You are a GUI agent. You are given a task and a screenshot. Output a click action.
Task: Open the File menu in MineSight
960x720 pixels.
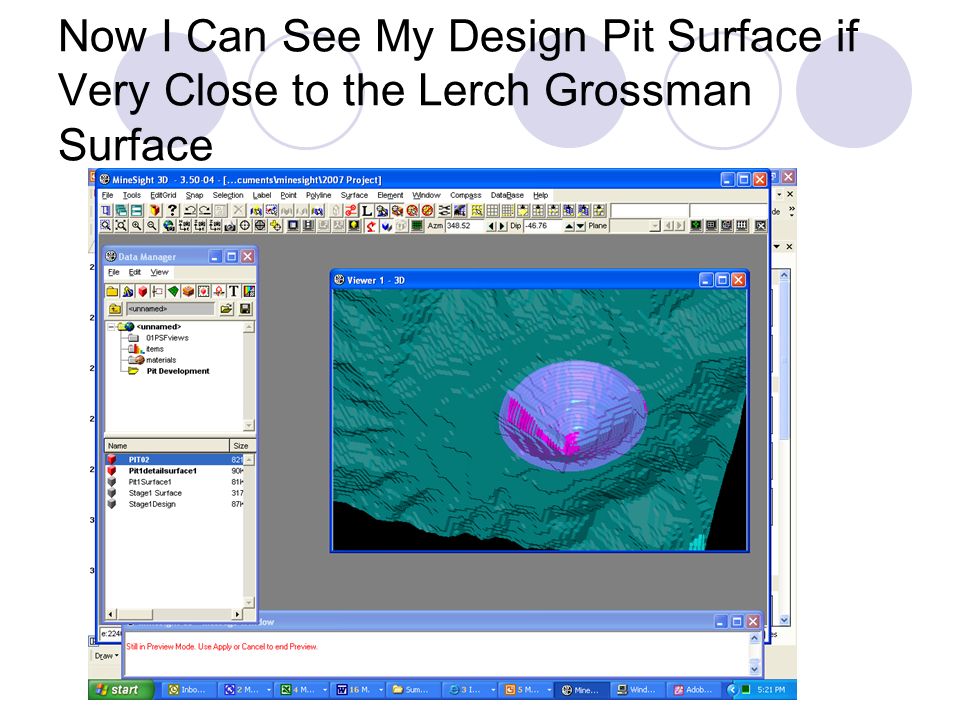[107, 195]
